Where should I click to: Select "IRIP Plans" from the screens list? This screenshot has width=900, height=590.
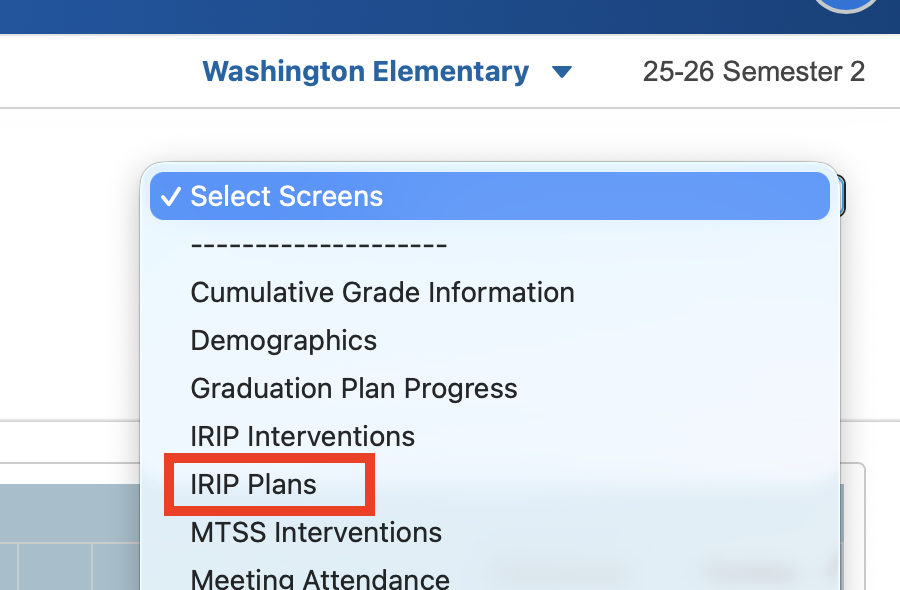tap(253, 484)
